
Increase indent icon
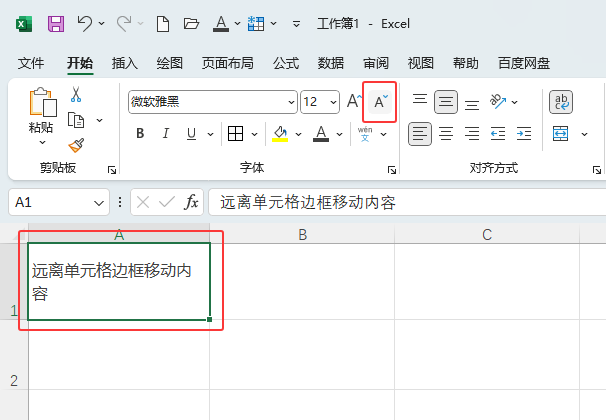(524, 134)
